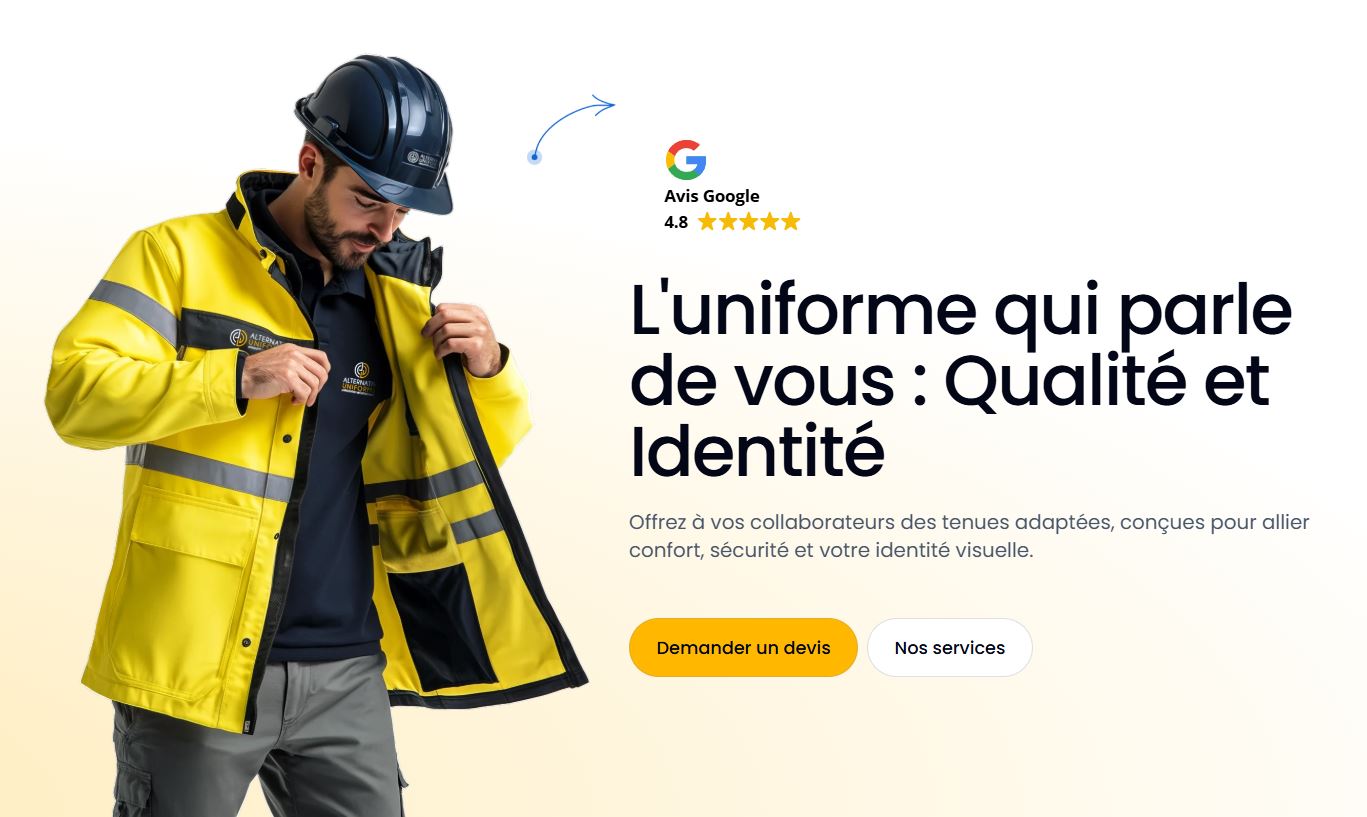The width and height of the screenshot is (1367, 817).
Task: Request a quote via Demander un devis
Action: tap(743, 647)
